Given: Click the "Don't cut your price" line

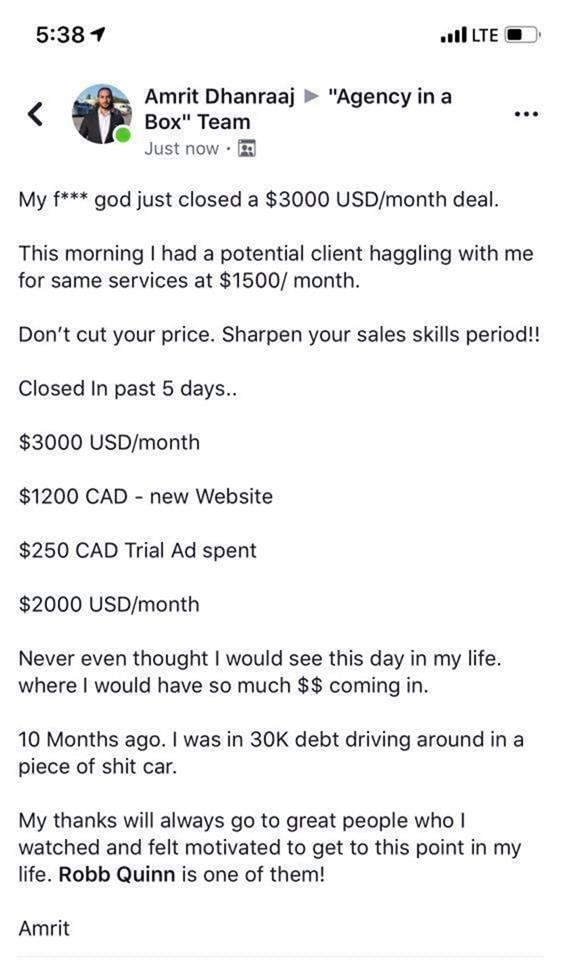Looking at the screenshot, I should click(x=279, y=335).
